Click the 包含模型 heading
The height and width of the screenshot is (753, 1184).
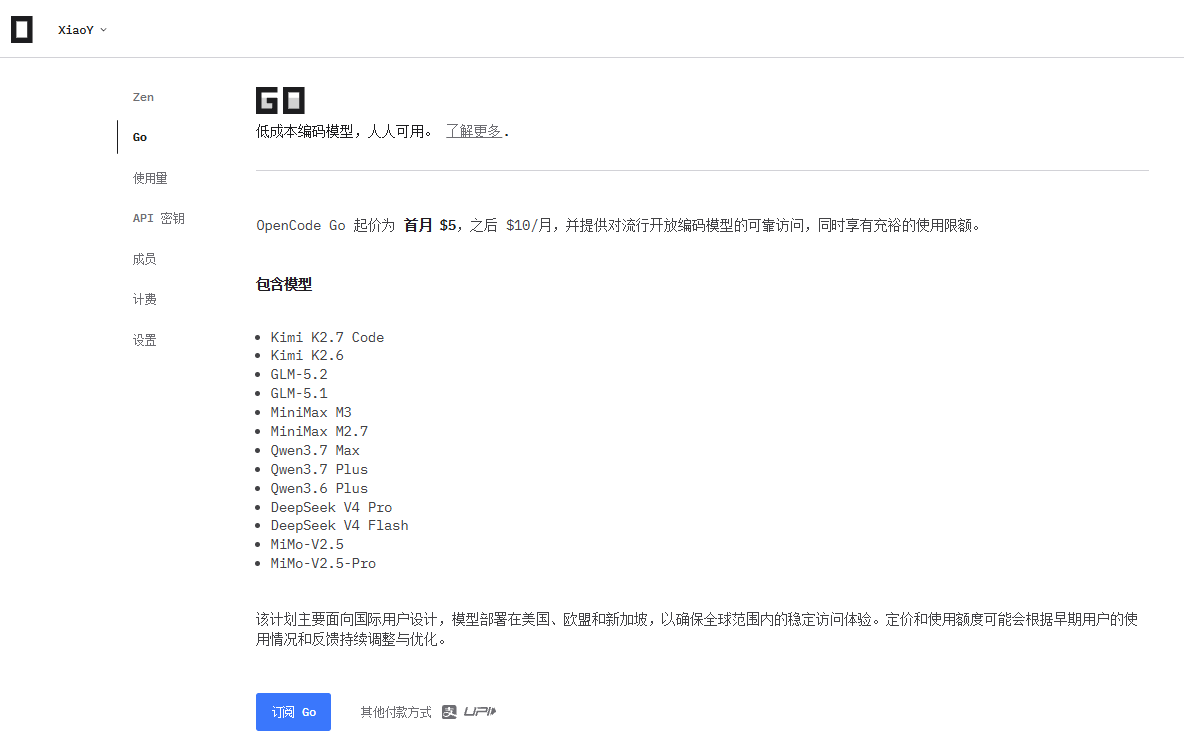[x=284, y=284]
